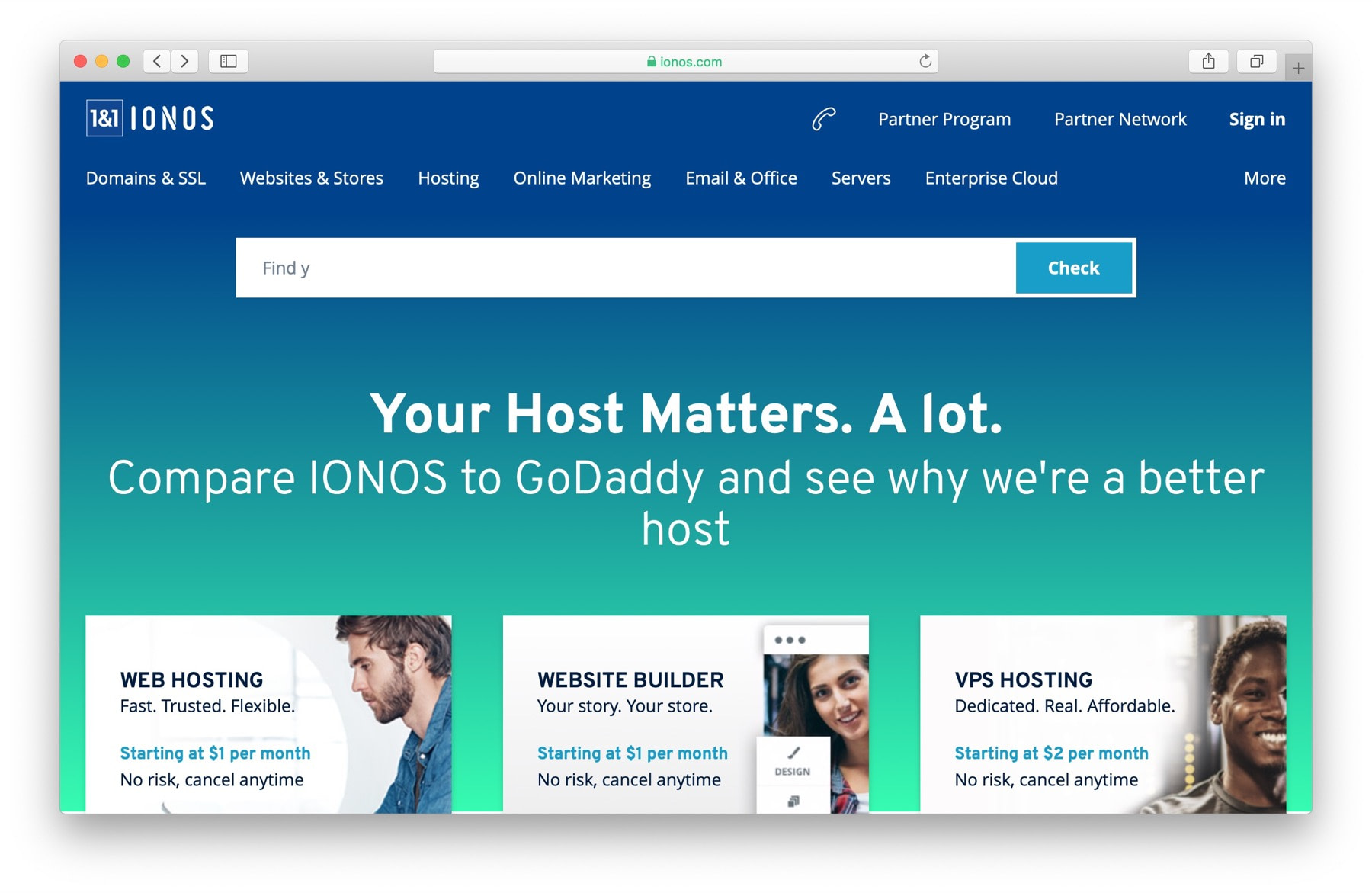Minimize window with yellow button
This screenshot has width=1372, height=893.
coord(101,61)
